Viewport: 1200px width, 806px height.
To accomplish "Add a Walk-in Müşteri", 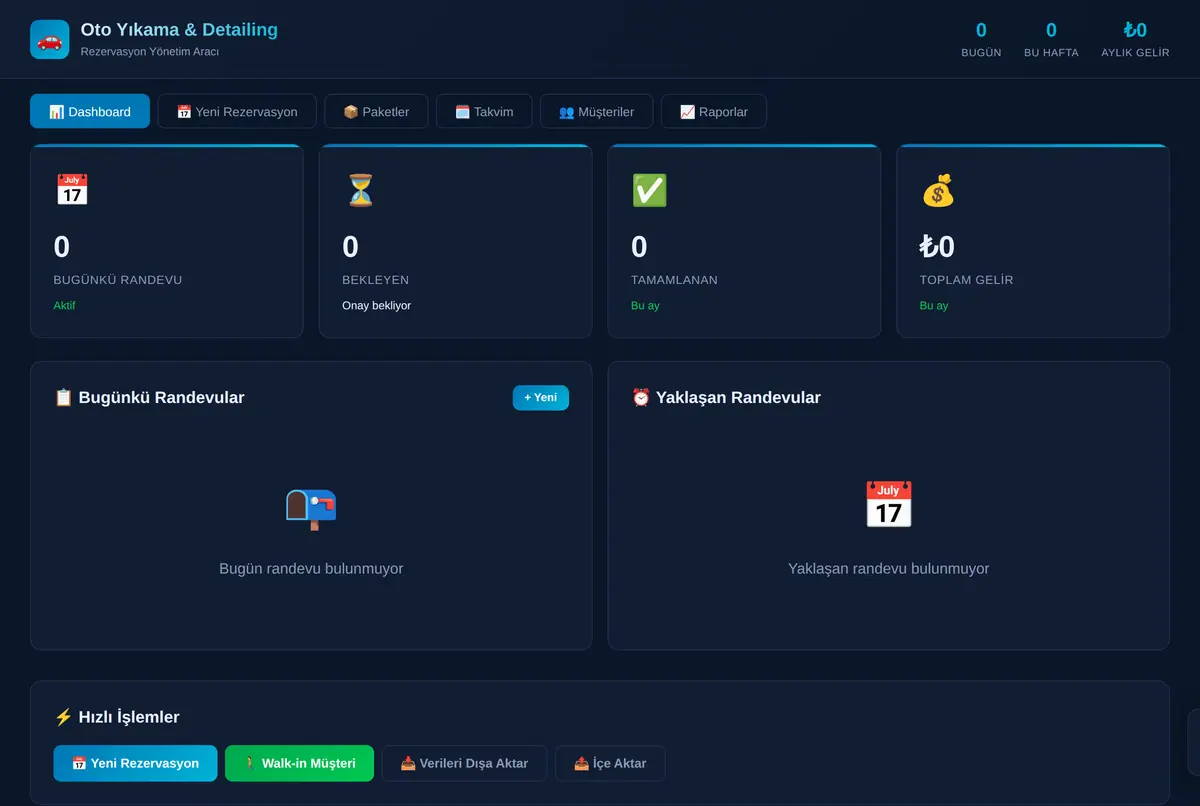I will tap(299, 763).
